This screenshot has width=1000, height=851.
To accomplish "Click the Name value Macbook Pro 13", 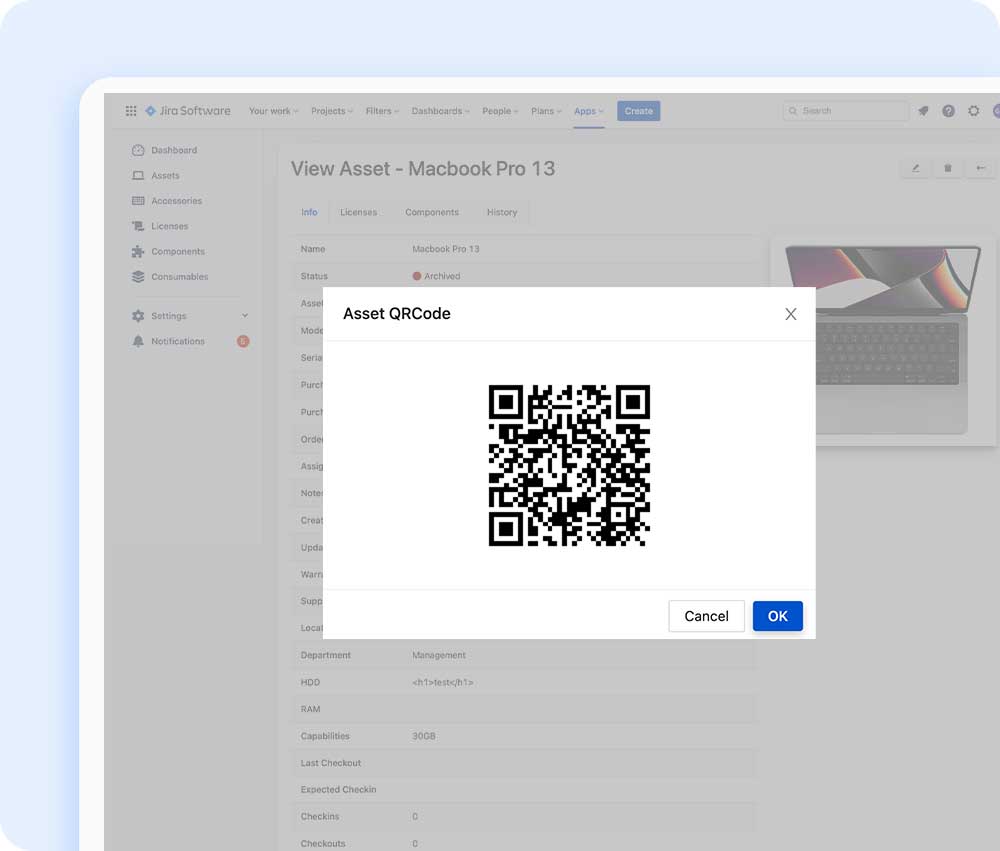I will point(446,249).
